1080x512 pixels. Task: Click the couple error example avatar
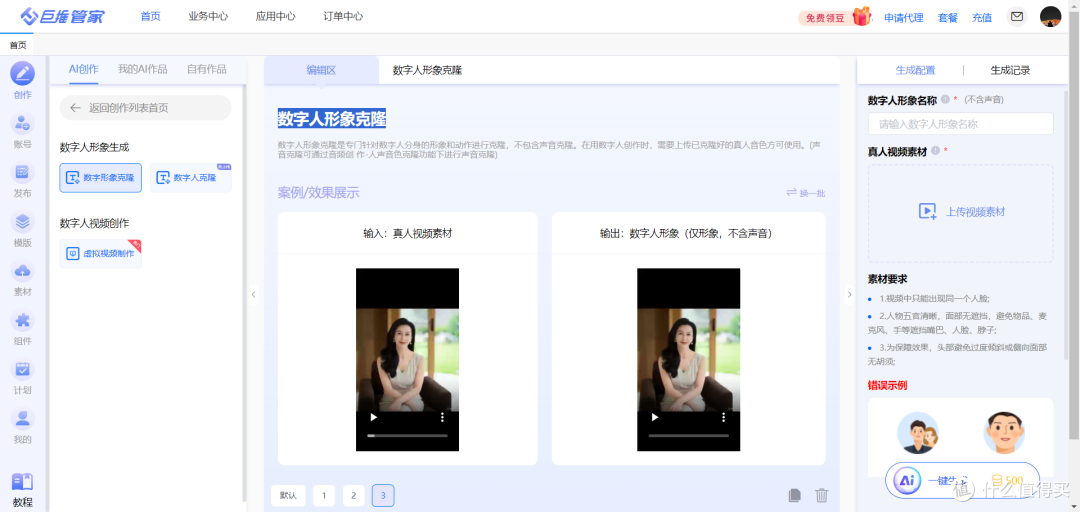pyautogui.click(x=917, y=433)
